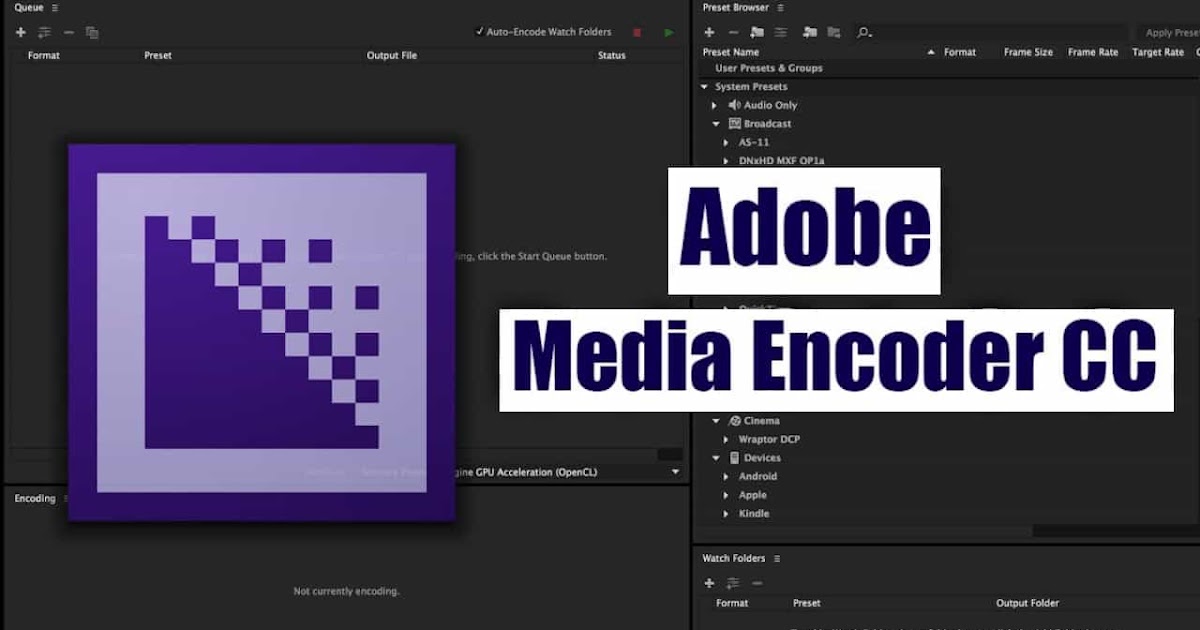The width and height of the screenshot is (1200, 630).
Task: Click Duplicate icon in Queue toolbar
Action: pyautogui.click(x=92, y=33)
